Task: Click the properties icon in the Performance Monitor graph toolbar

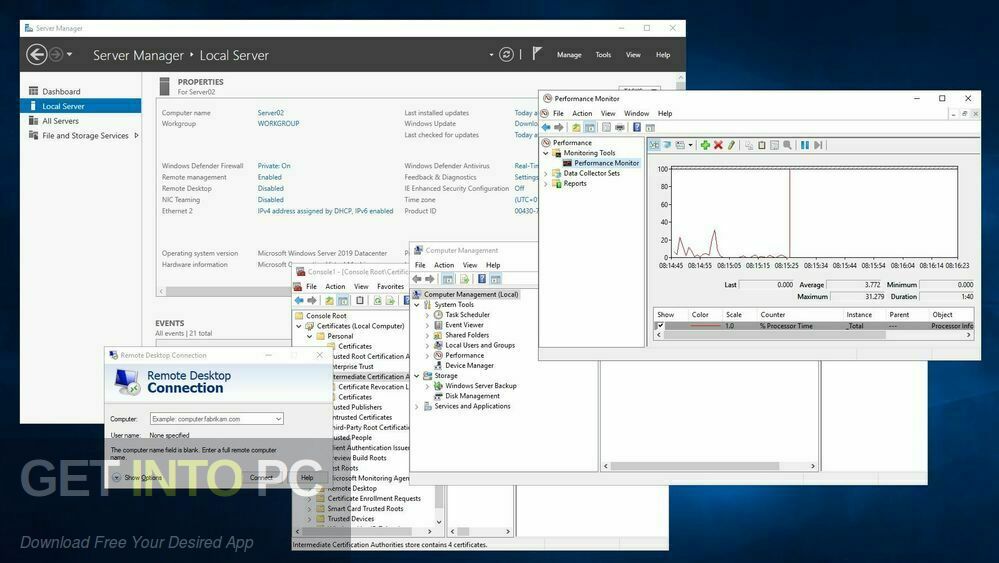Action: click(774, 145)
